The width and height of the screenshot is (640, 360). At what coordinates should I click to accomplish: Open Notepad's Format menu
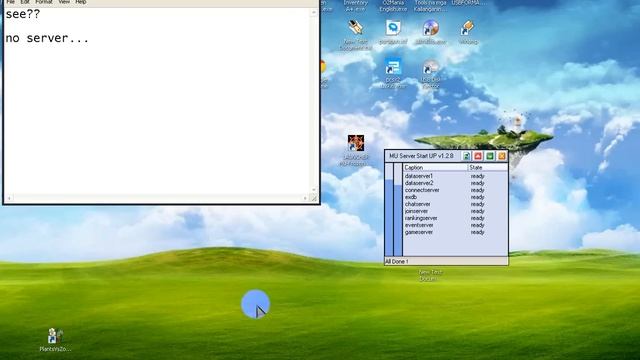pyautogui.click(x=44, y=2)
